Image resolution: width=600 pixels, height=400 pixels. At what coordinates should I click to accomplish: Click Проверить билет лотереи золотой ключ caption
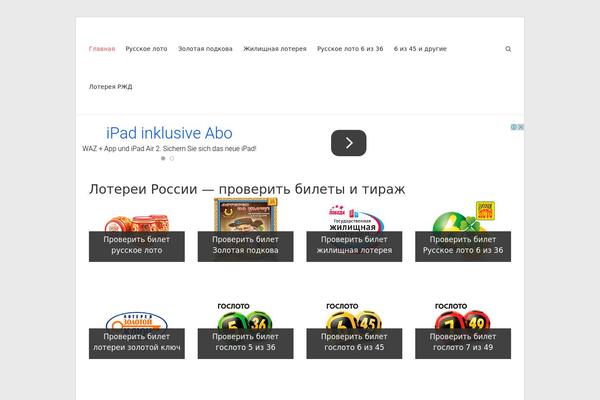[x=137, y=343]
